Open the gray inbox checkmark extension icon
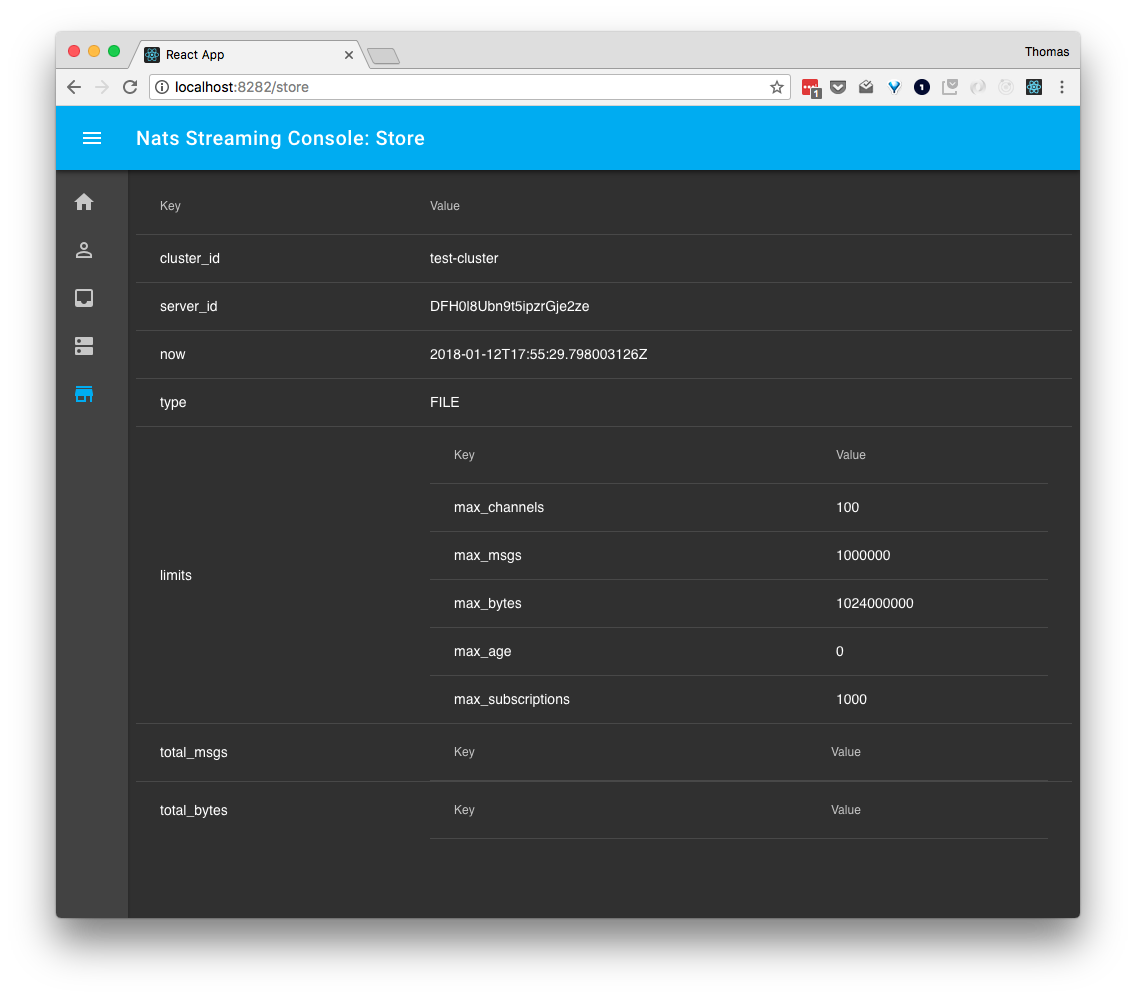The width and height of the screenshot is (1136, 998). tap(950, 87)
